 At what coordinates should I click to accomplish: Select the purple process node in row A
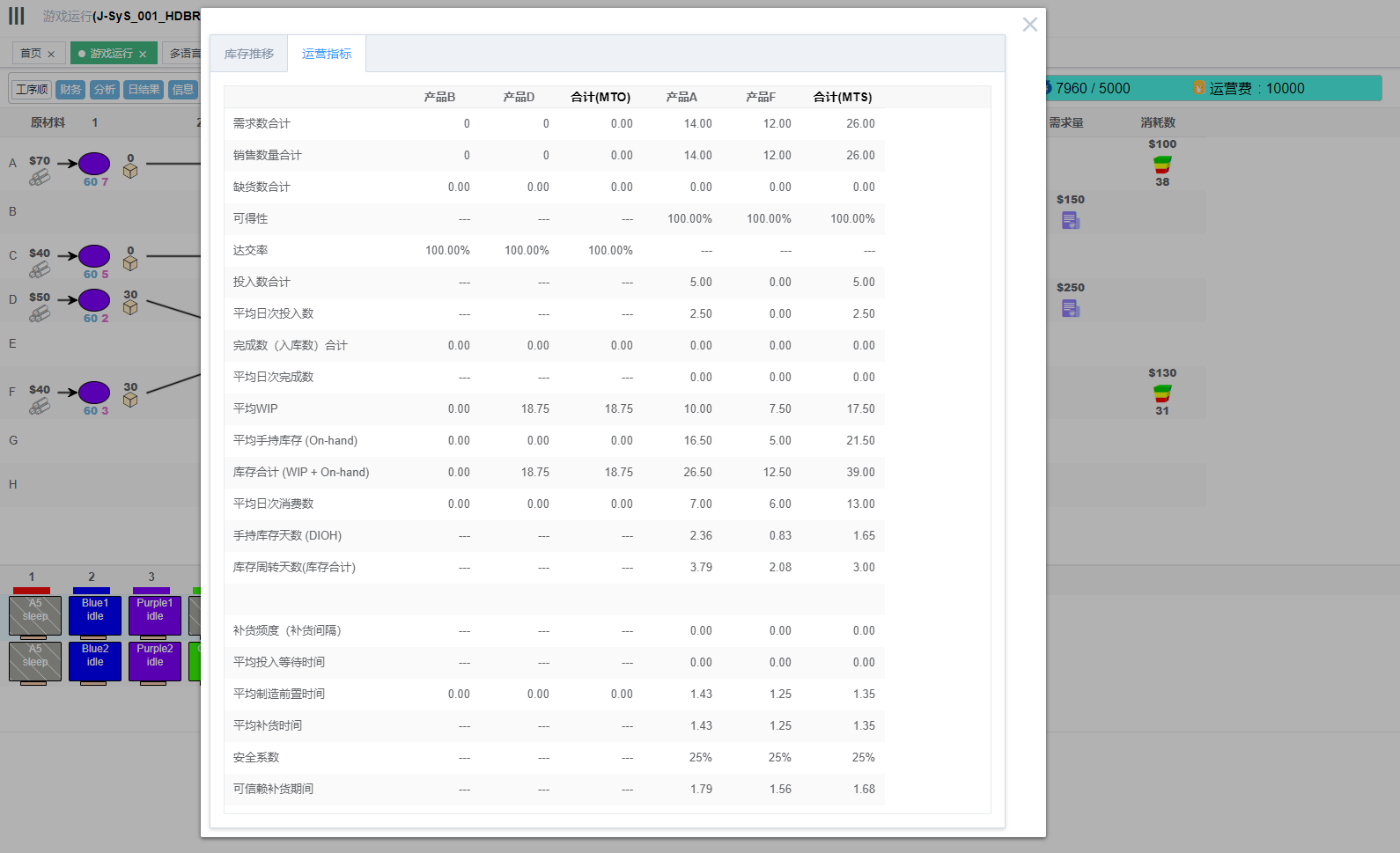(94, 164)
